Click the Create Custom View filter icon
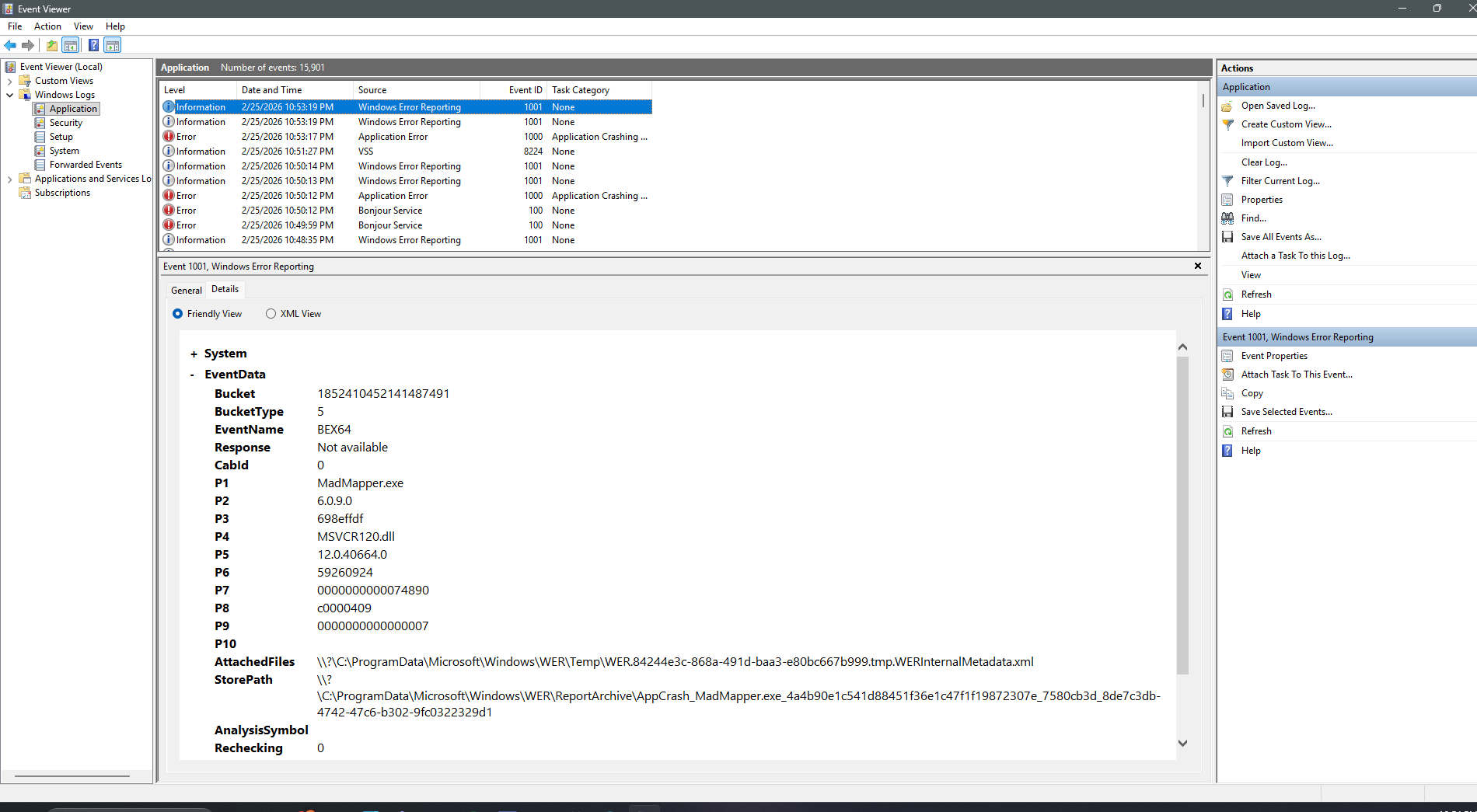Viewport: 1477px width, 812px height. [x=1228, y=124]
